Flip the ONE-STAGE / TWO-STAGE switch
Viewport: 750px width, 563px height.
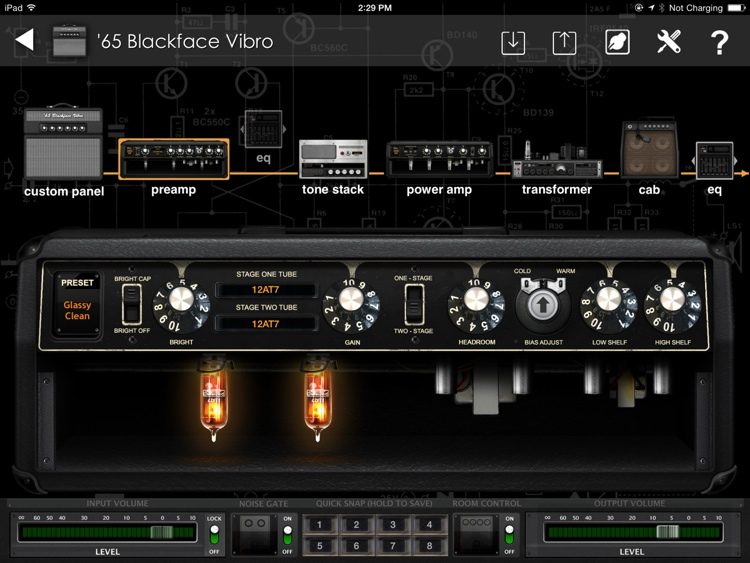click(414, 304)
